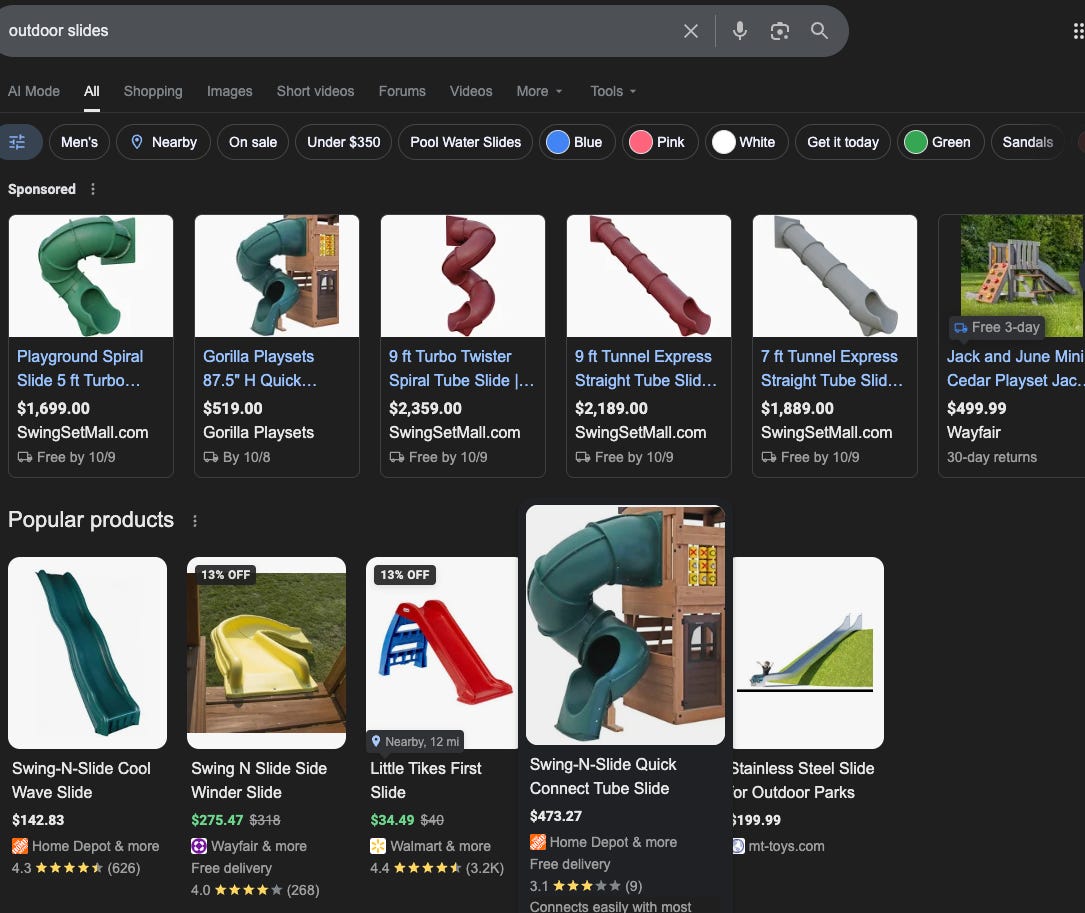The image size is (1085, 913).
Task: Open Google Lens image search icon
Action: pyautogui.click(x=779, y=31)
